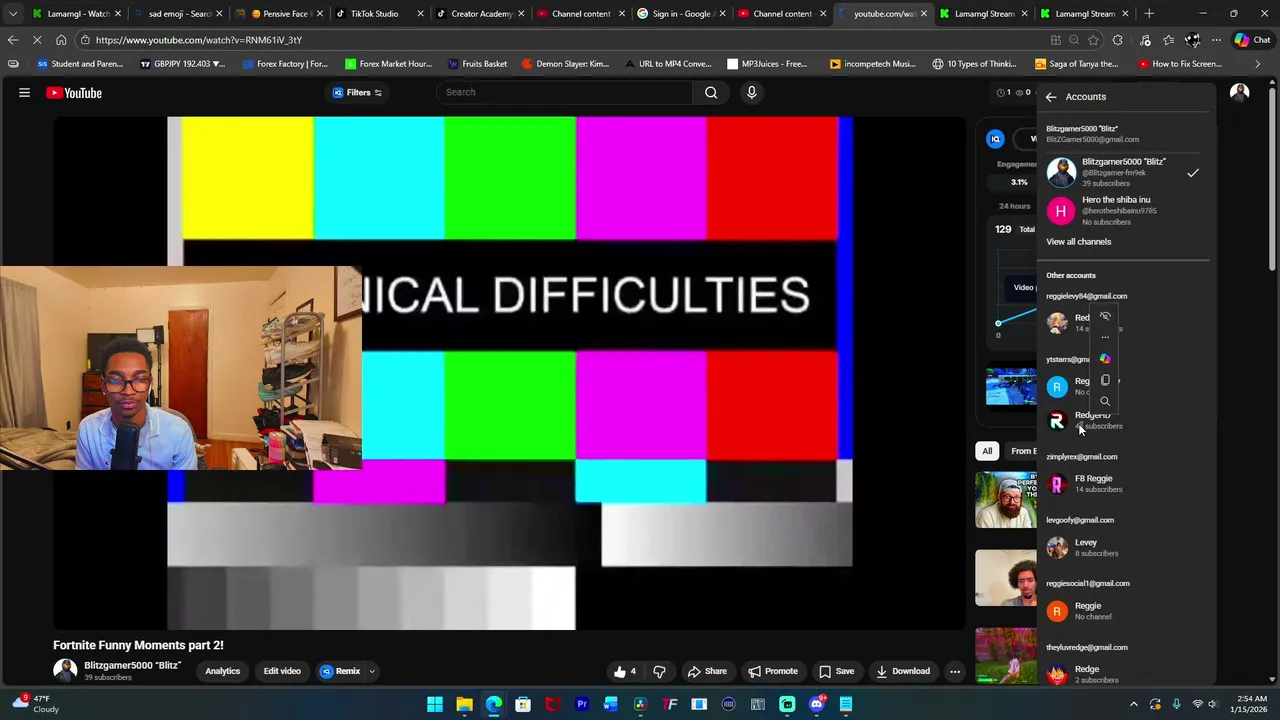Go back from the Accounts menu
Image resolution: width=1280 pixels, height=720 pixels.
point(1051,97)
